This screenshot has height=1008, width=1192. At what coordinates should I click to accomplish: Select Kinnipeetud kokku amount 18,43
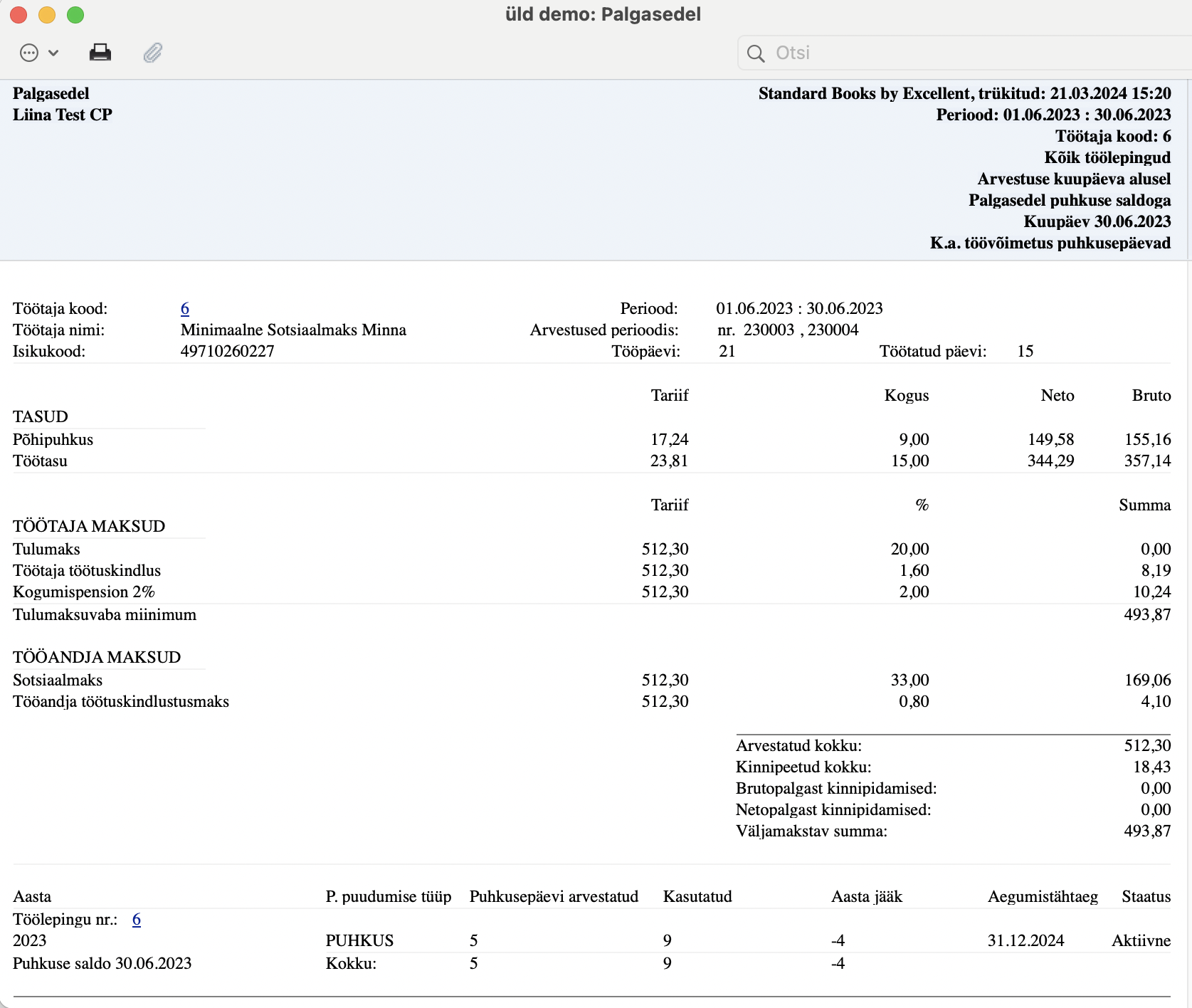[1152, 767]
